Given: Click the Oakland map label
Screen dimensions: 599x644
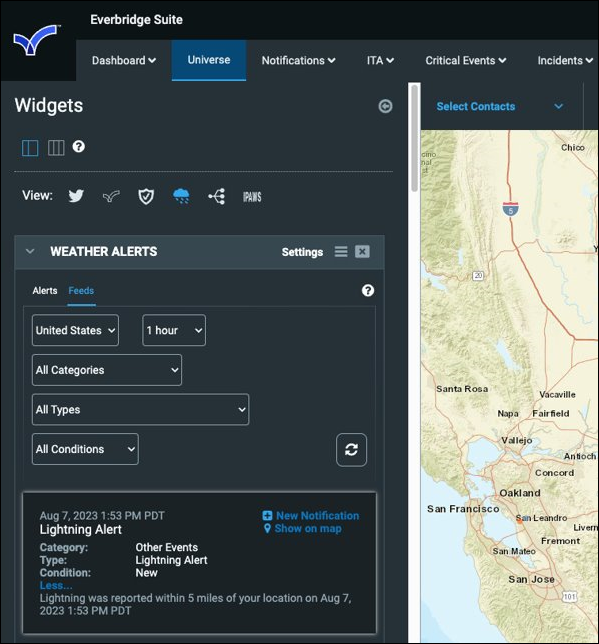Looking at the screenshot, I should click(520, 493).
